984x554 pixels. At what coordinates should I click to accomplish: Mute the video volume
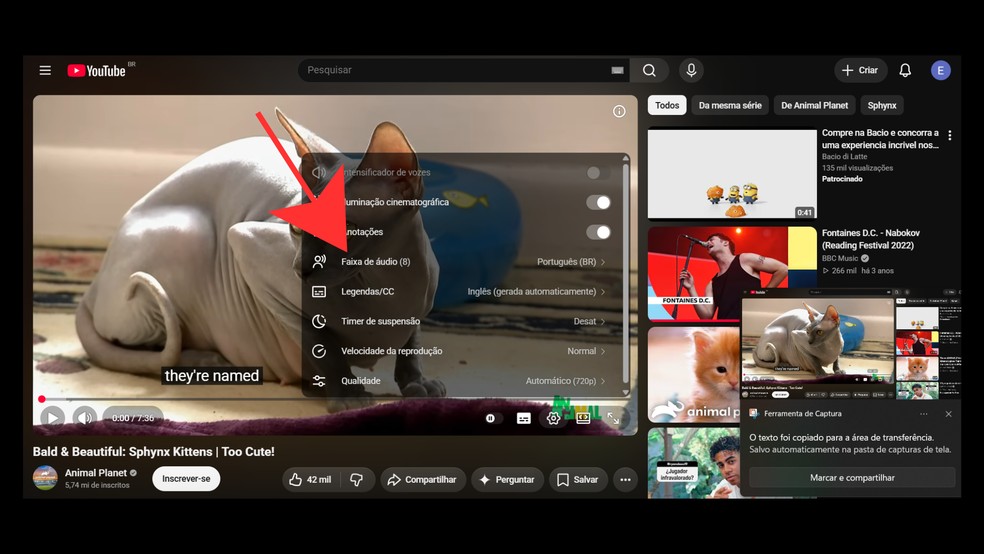(84, 418)
